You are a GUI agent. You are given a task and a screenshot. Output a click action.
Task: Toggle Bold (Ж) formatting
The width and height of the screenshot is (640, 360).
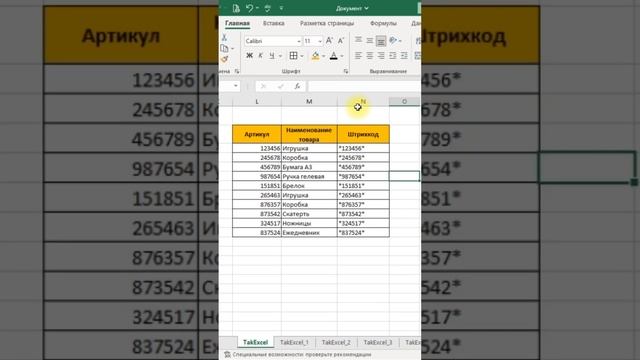[249, 56]
